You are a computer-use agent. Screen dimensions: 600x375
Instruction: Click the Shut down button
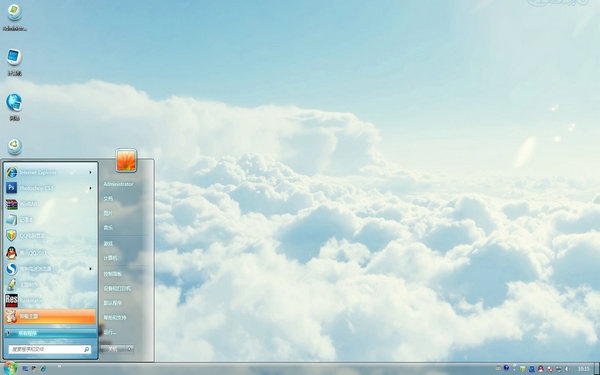click(x=113, y=349)
